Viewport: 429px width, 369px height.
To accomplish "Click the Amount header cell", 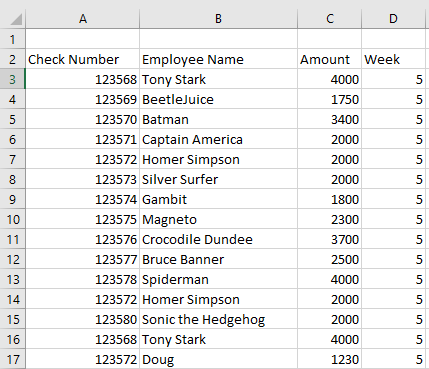I will (329, 59).
